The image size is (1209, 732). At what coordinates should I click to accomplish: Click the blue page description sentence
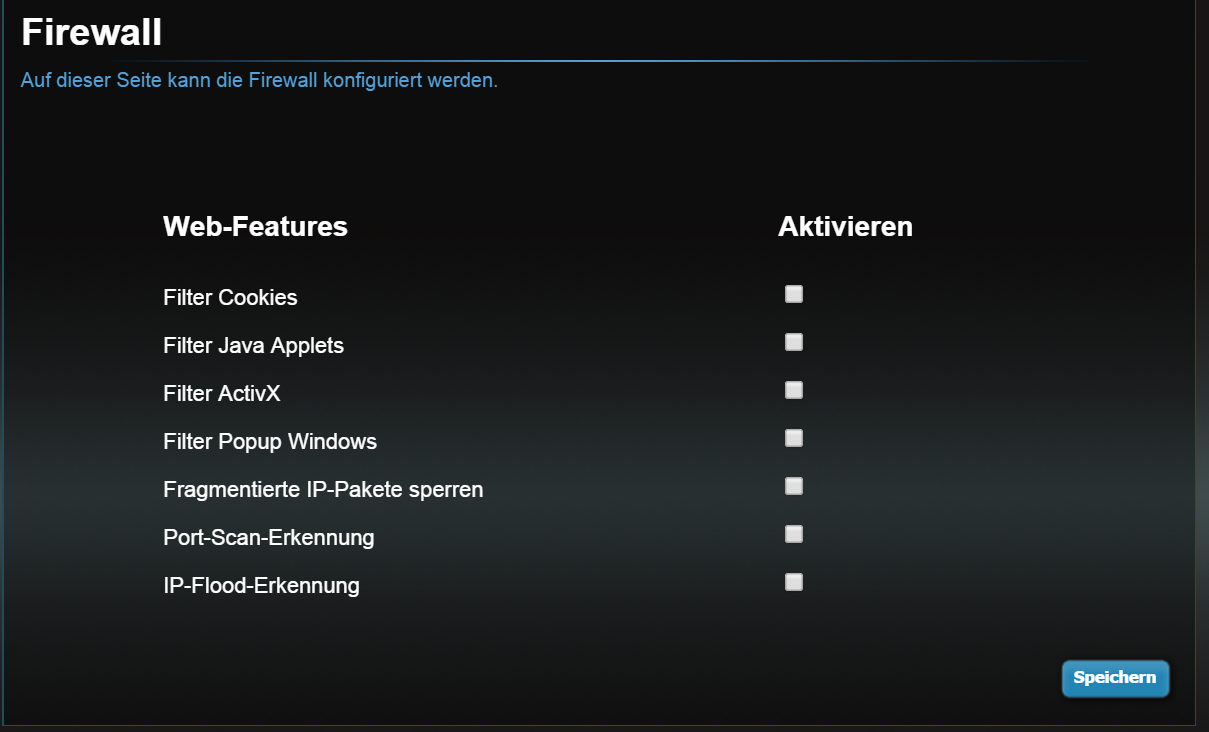259,80
